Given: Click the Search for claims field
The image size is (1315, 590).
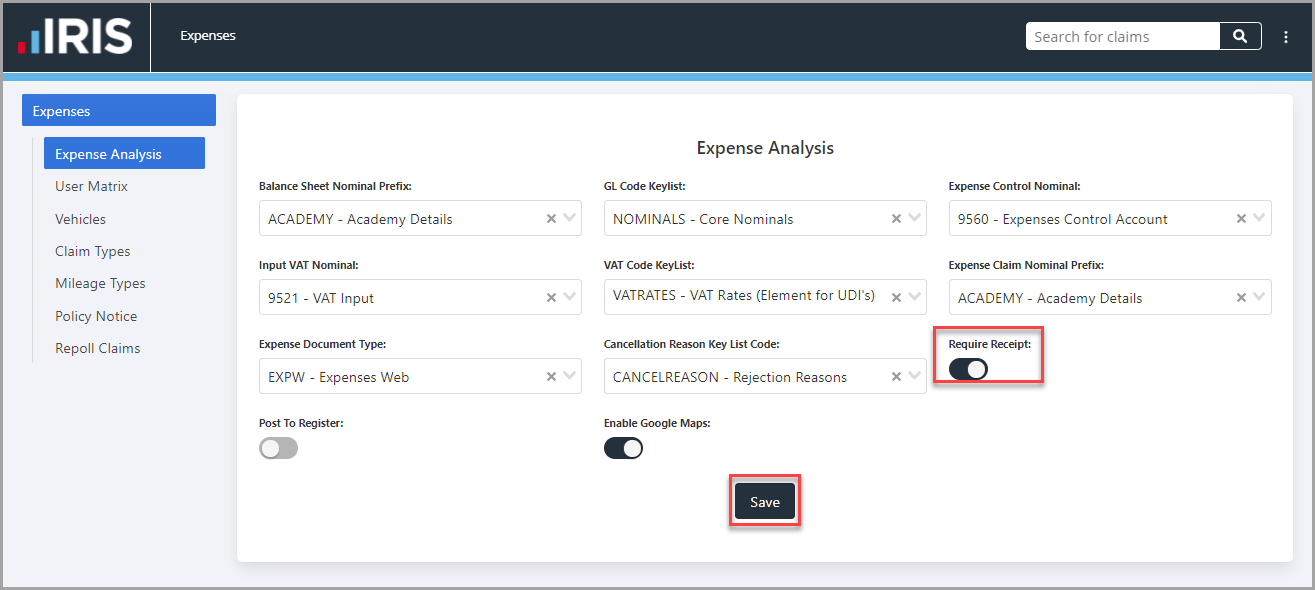Looking at the screenshot, I should tap(1123, 36).
